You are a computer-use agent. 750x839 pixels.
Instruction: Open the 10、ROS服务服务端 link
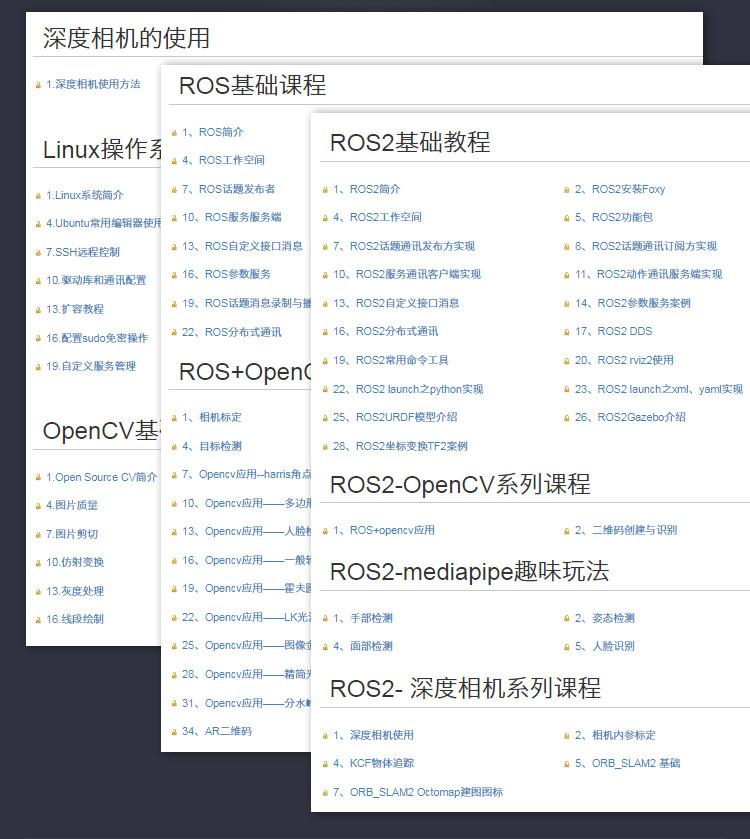coord(232,217)
